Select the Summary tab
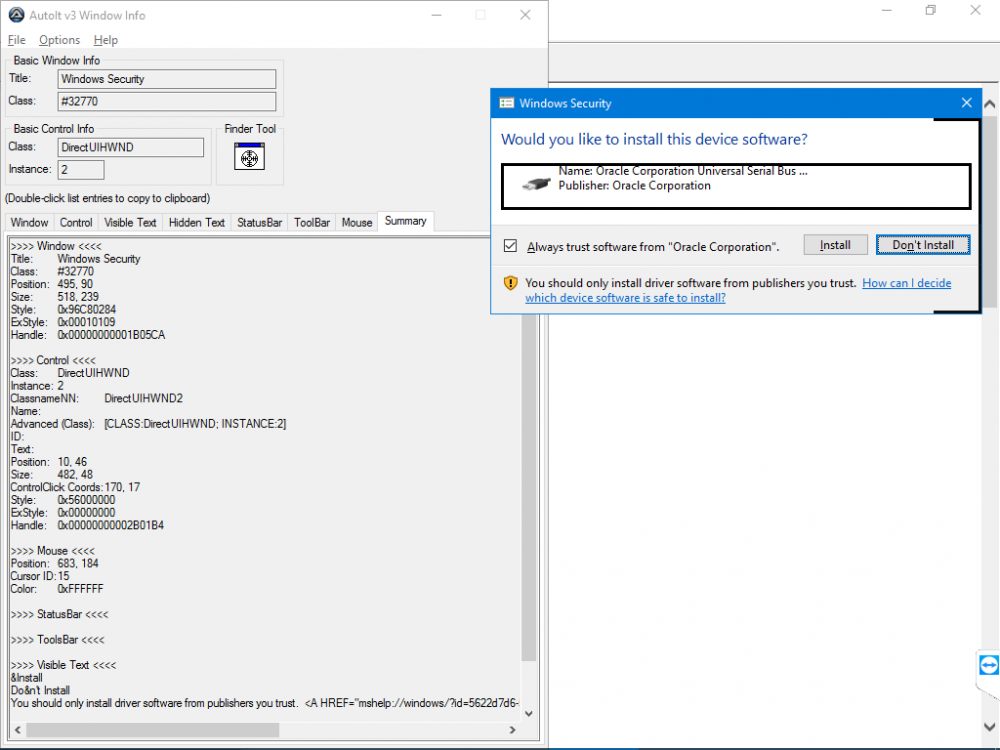The image size is (1000, 750). coord(406,221)
